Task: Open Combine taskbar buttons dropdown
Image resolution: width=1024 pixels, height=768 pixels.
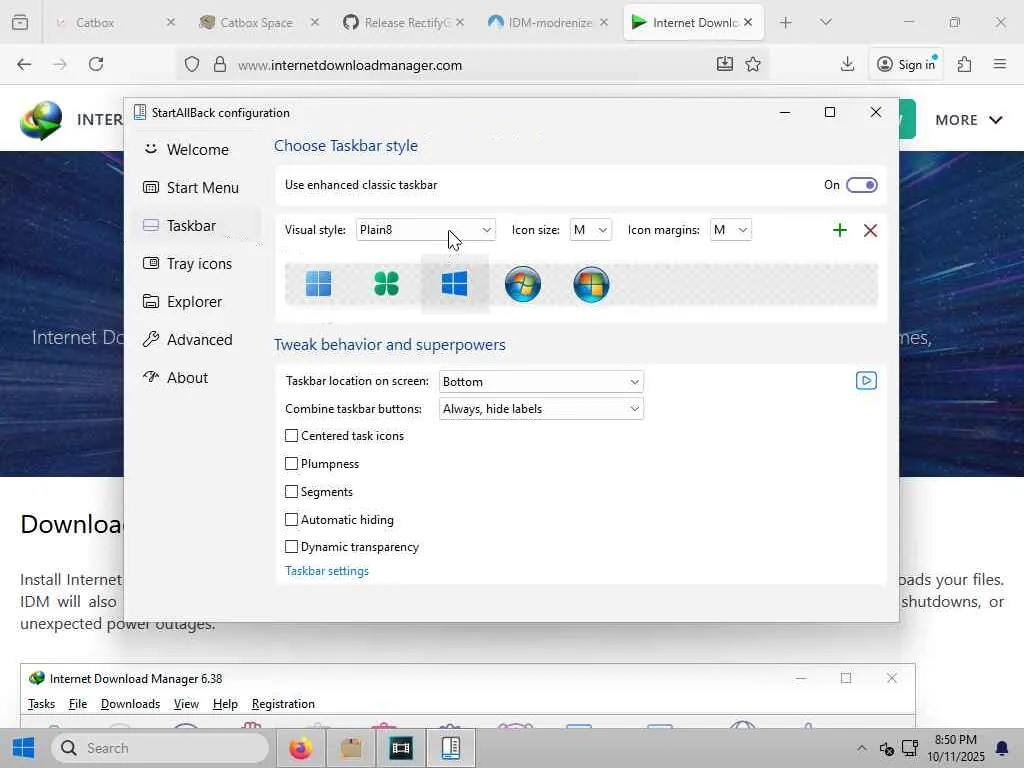Action: click(541, 409)
